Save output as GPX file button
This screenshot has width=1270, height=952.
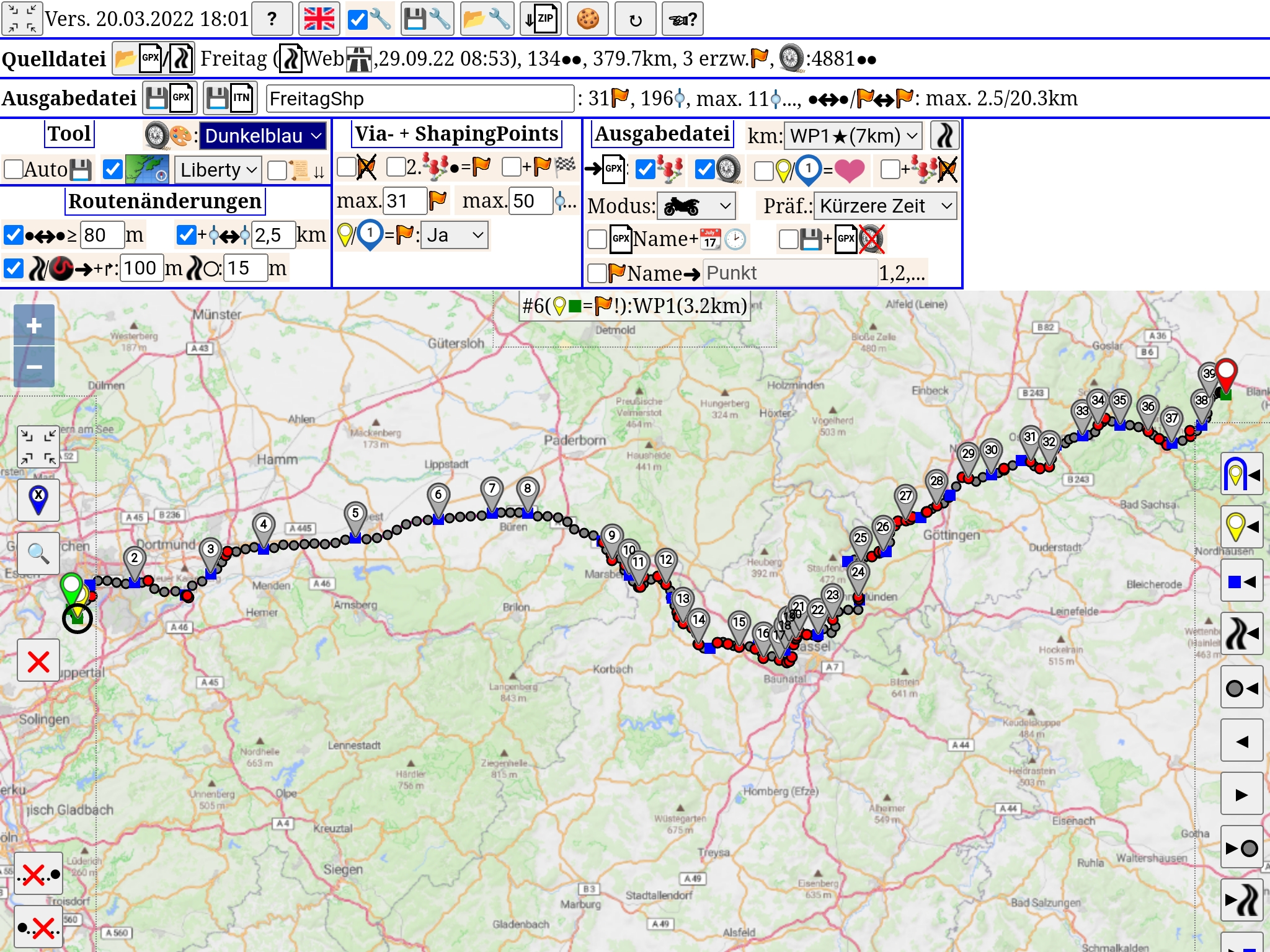pos(170,98)
